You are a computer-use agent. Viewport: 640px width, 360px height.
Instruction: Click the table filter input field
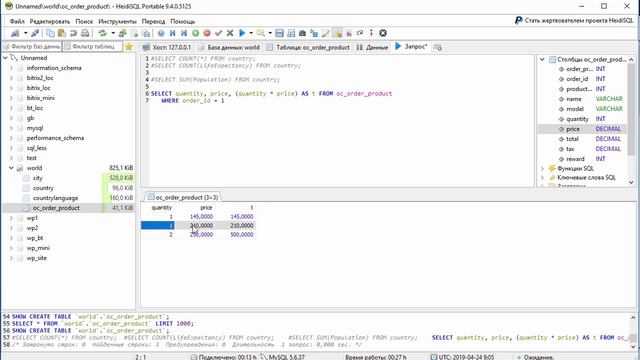(92, 47)
